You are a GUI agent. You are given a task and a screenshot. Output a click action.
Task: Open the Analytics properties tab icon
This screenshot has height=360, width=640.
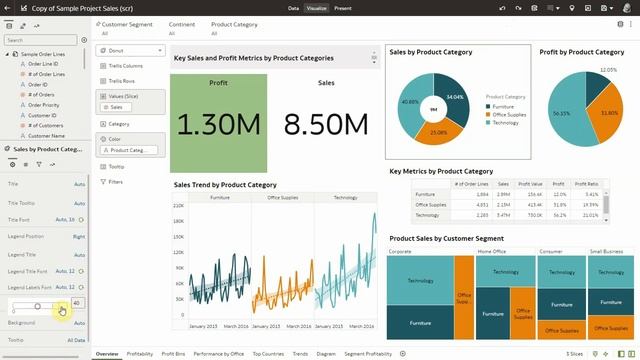click(x=52, y=164)
